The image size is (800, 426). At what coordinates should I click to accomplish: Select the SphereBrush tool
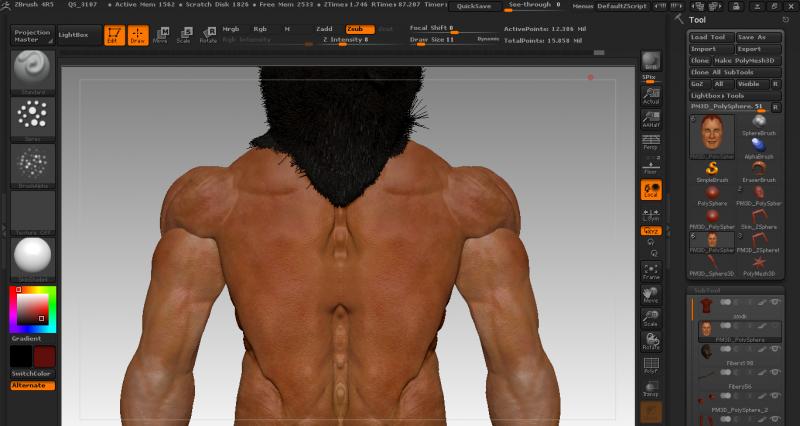[x=759, y=125]
